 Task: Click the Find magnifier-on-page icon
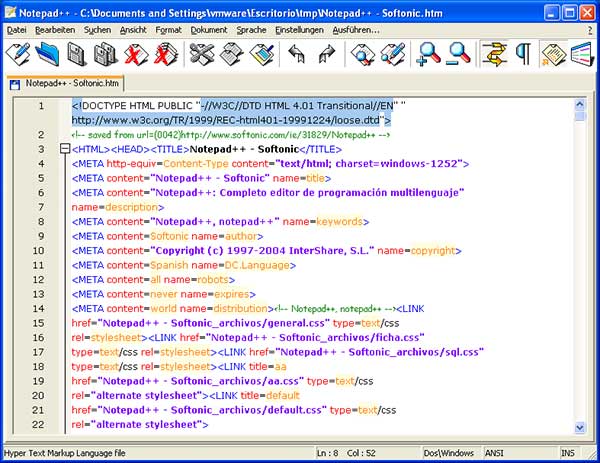pyautogui.click(x=362, y=54)
